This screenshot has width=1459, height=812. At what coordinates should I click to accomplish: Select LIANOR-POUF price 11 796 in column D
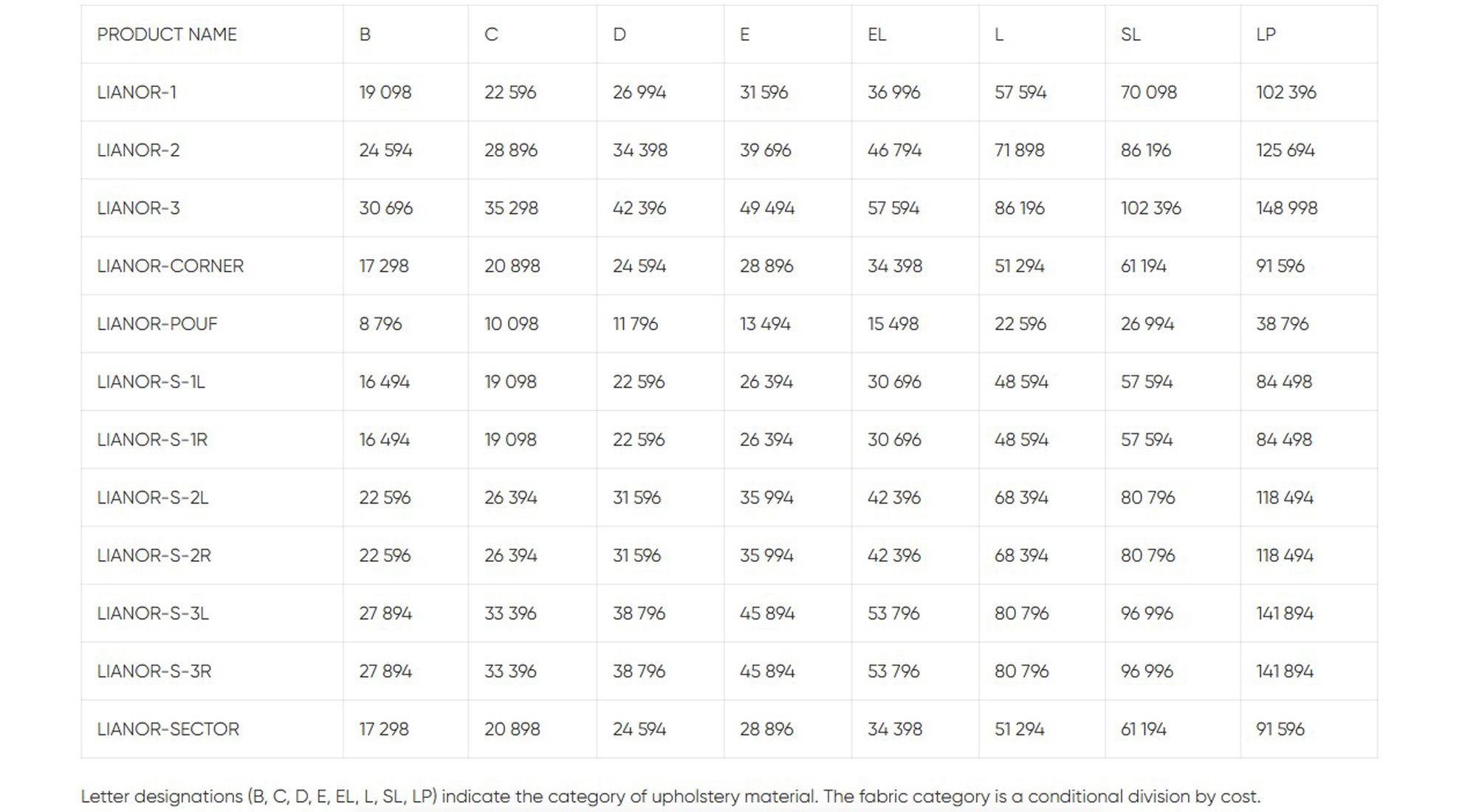coord(635,324)
